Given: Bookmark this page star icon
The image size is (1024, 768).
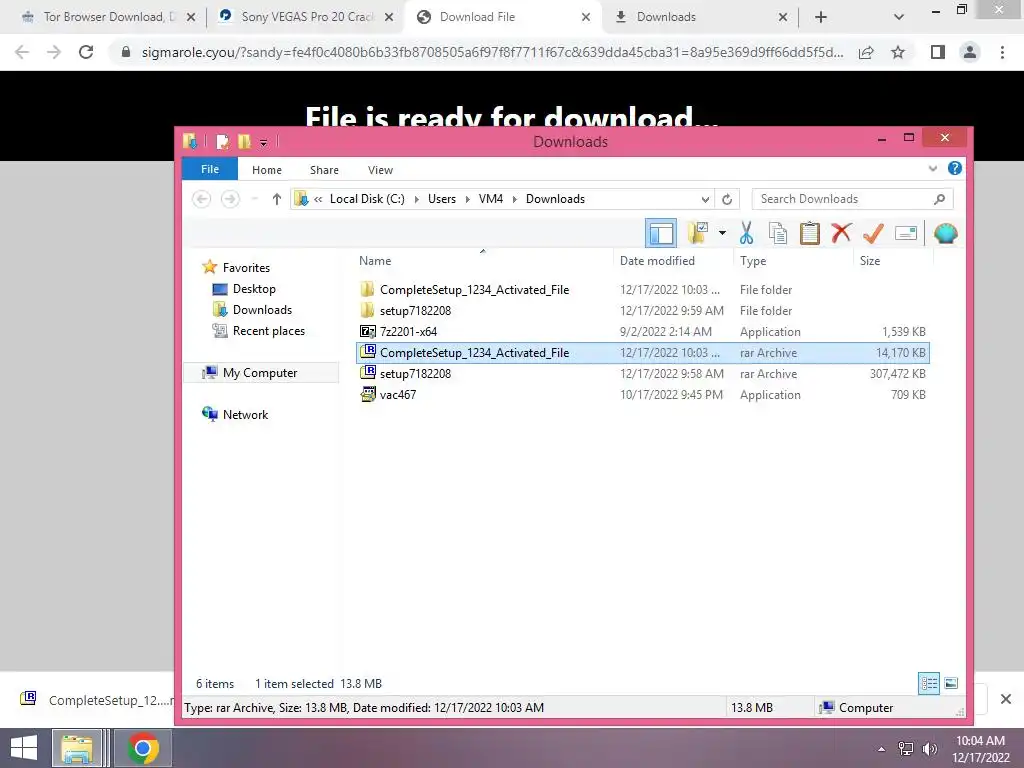Looking at the screenshot, I should point(898,52).
